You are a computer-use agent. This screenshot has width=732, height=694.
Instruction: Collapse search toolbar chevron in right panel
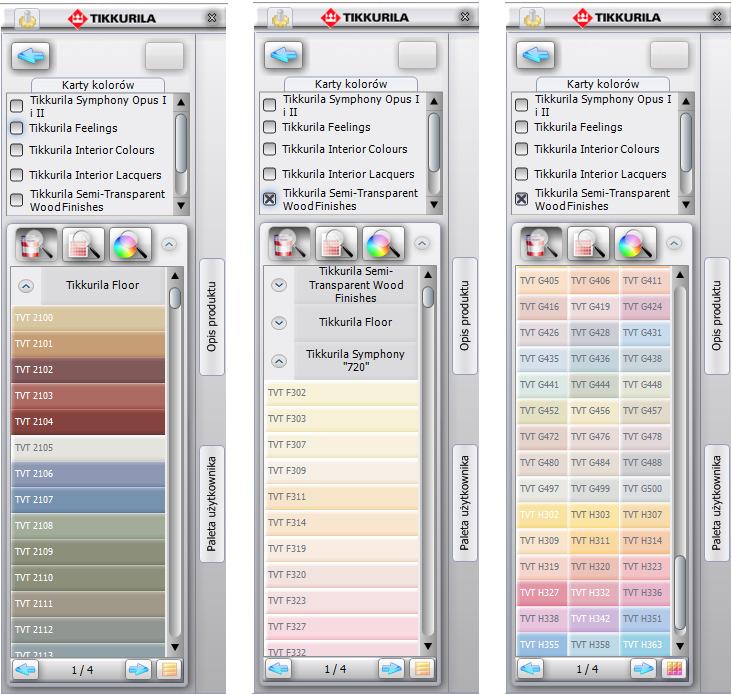pos(675,243)
